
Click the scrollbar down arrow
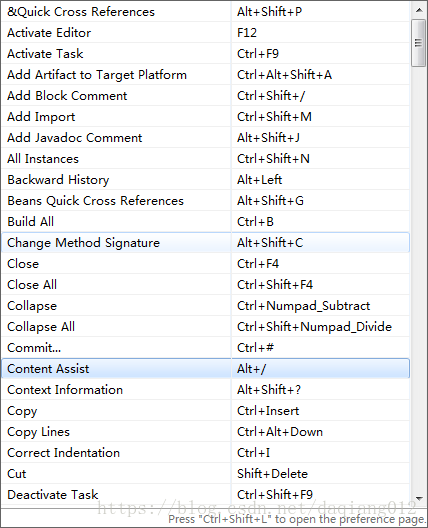tap(419, 498)
